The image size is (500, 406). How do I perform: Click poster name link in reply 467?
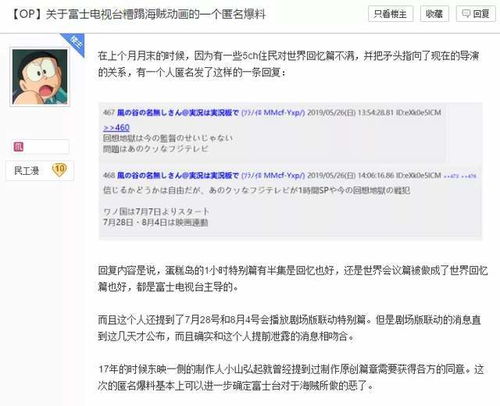[x=178, y=113]
